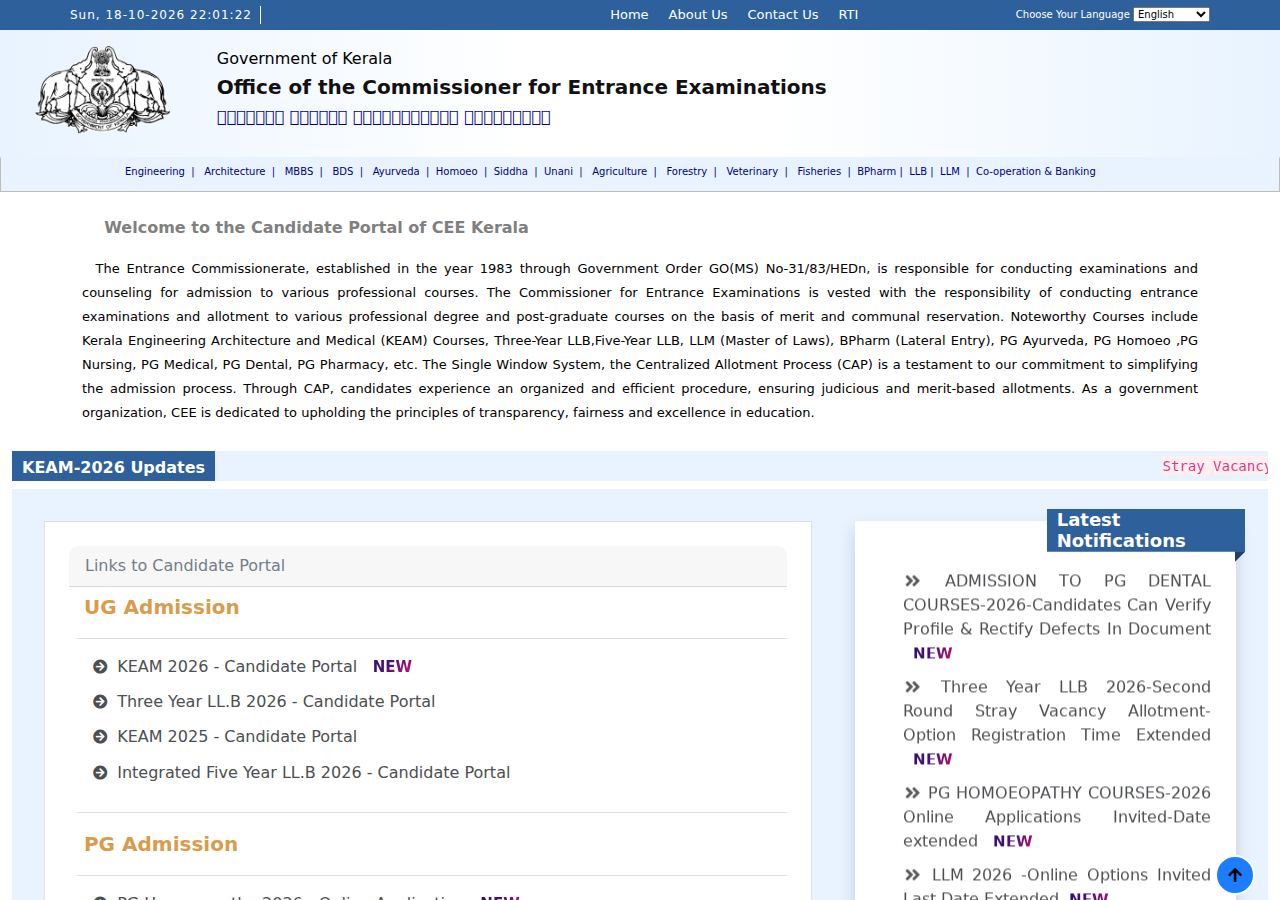The width and height of the screenshot is (1280, 900).
Task: Open the Forestry course link
Action: (687, 172)
